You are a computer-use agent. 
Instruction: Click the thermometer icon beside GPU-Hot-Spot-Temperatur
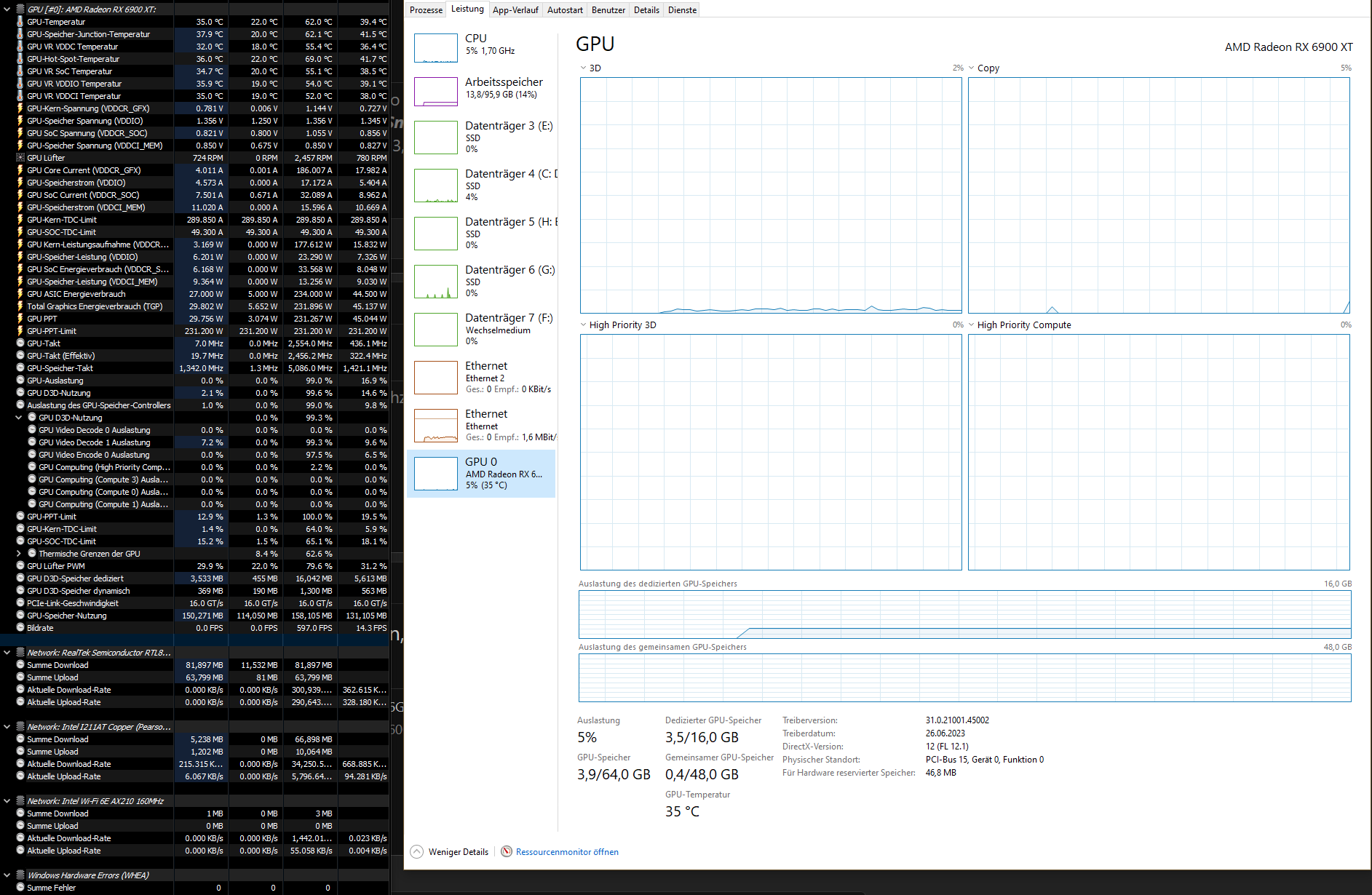coord(20,59)
